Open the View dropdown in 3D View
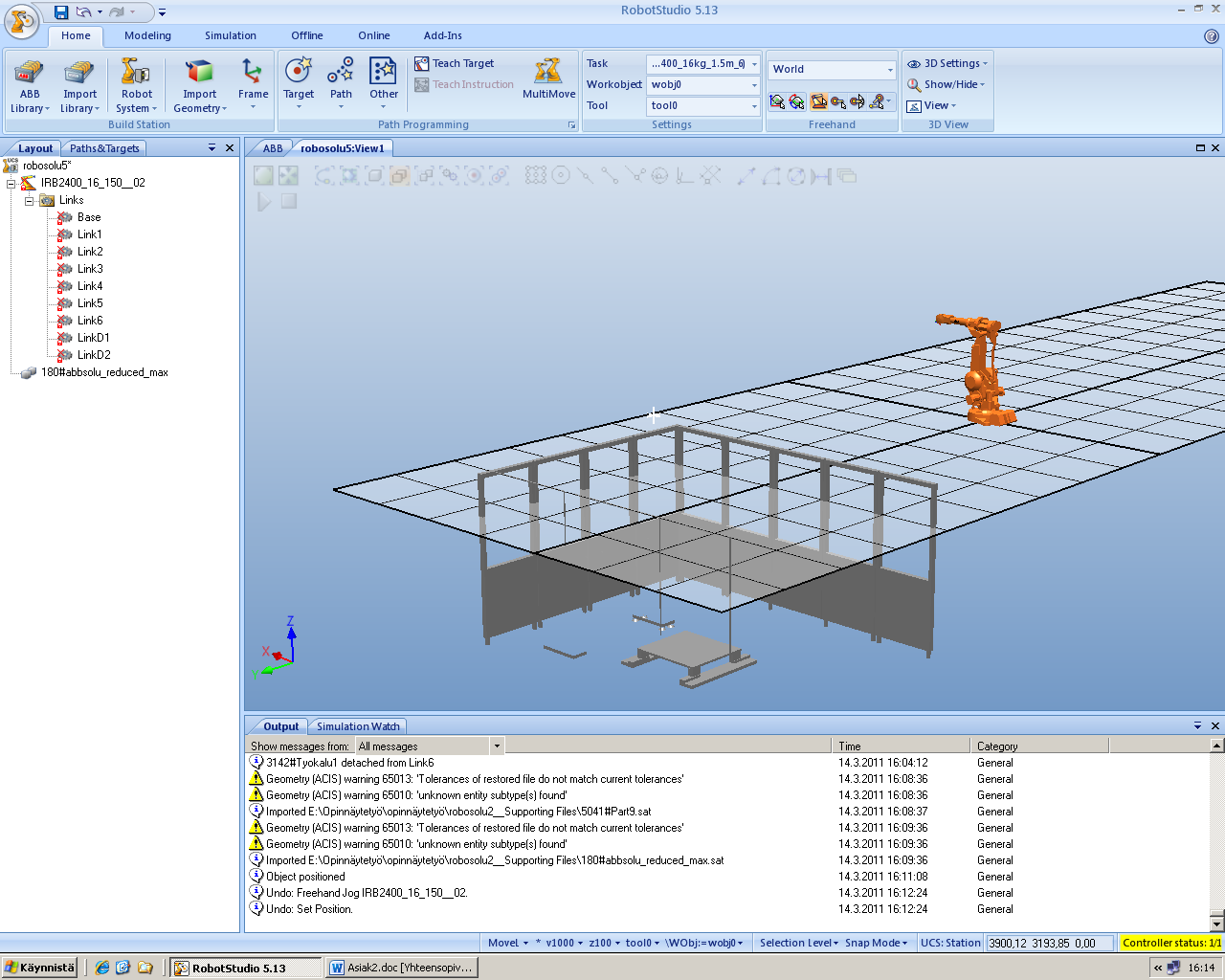1225x980 pixels. click(932, 105)
